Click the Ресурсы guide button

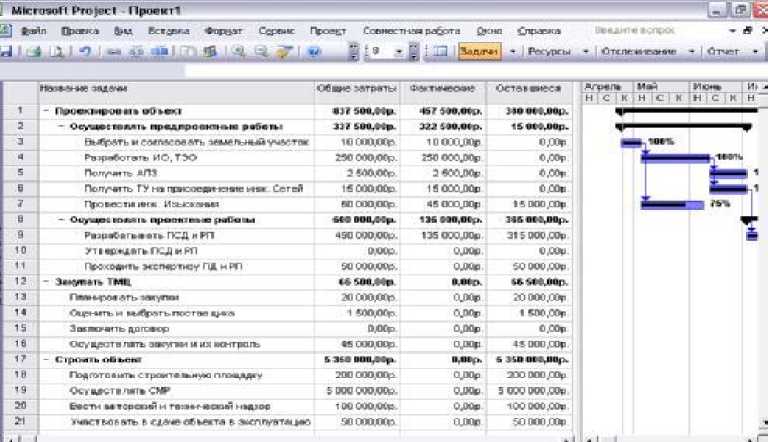[x=549, y=51]
